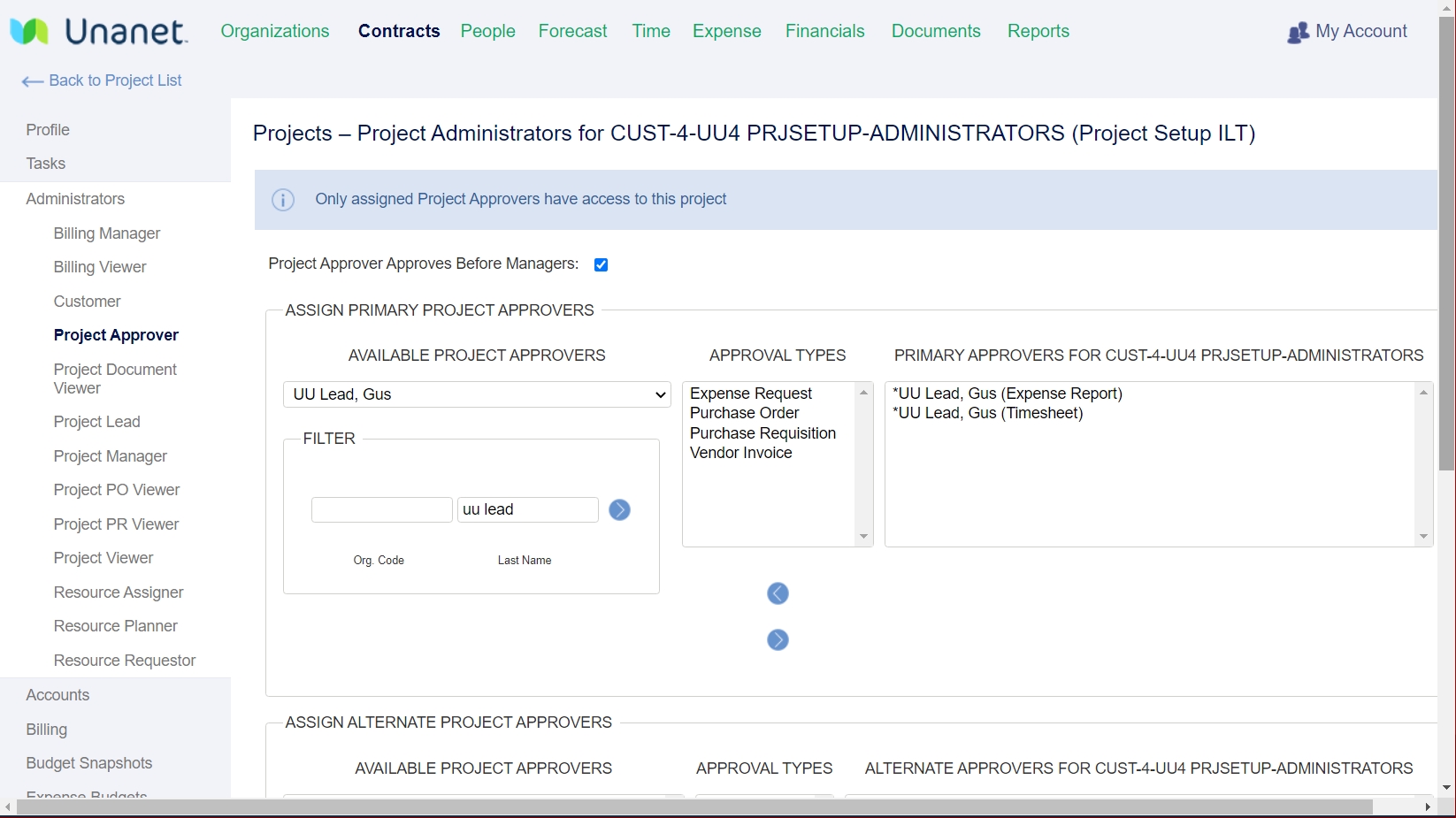This screenshot has width=1456, height=818.
Task: Uncheck Project Approver Approves Before Managers
Action: coord(602,264)
